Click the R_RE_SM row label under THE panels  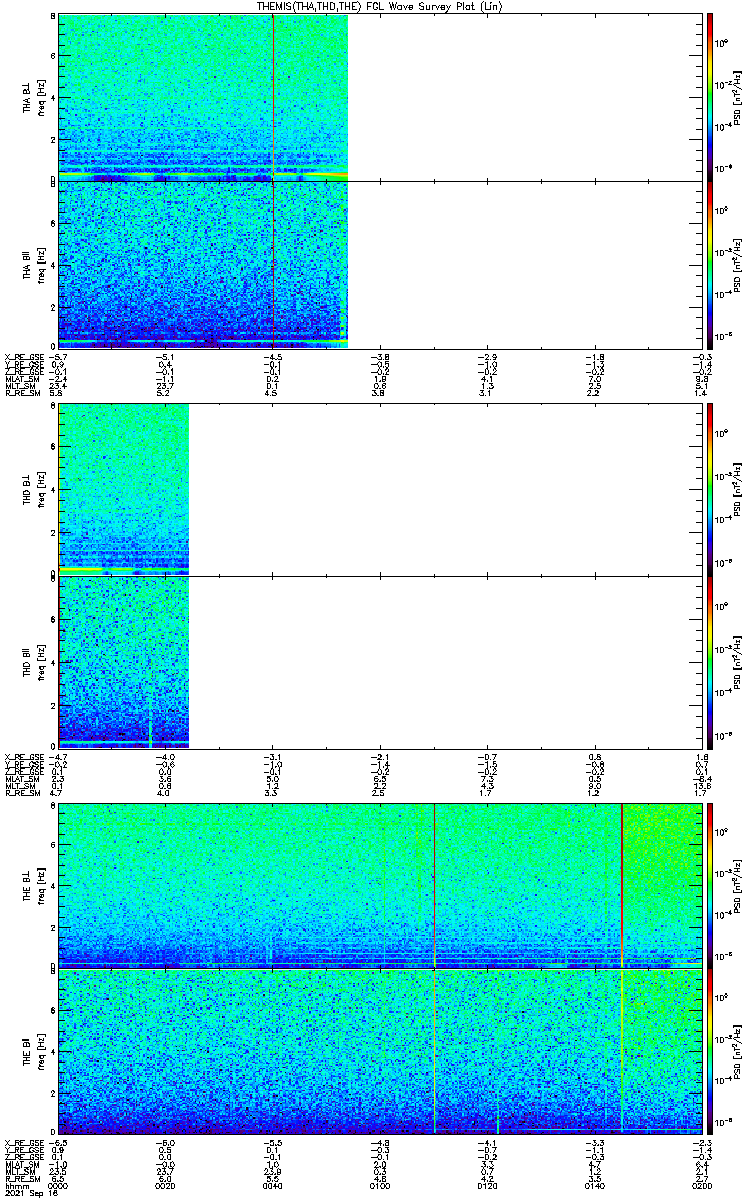pos(21,1178)
